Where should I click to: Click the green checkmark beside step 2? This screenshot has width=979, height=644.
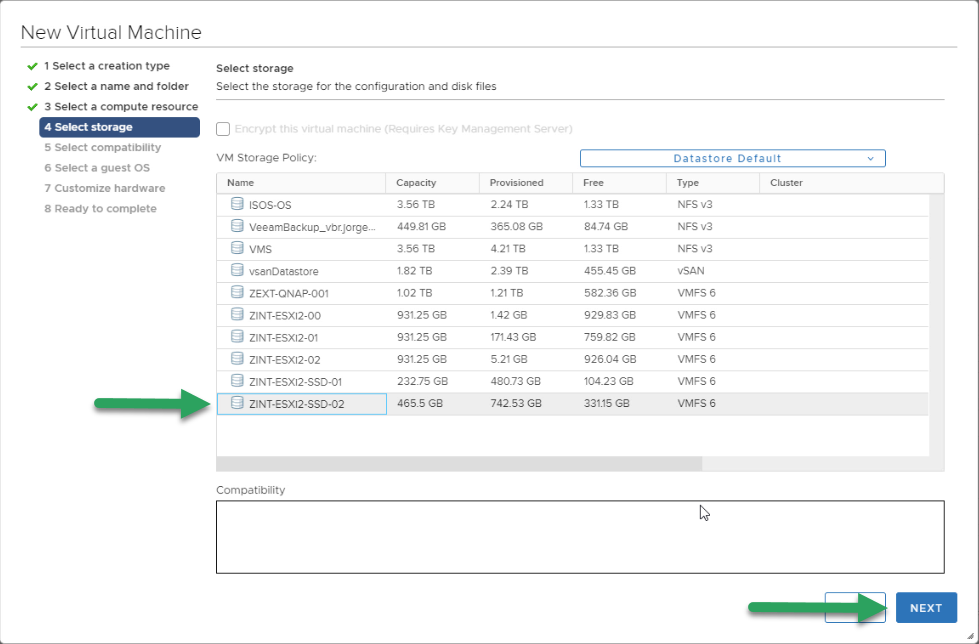pyautogui.click(x=32, y=87)
